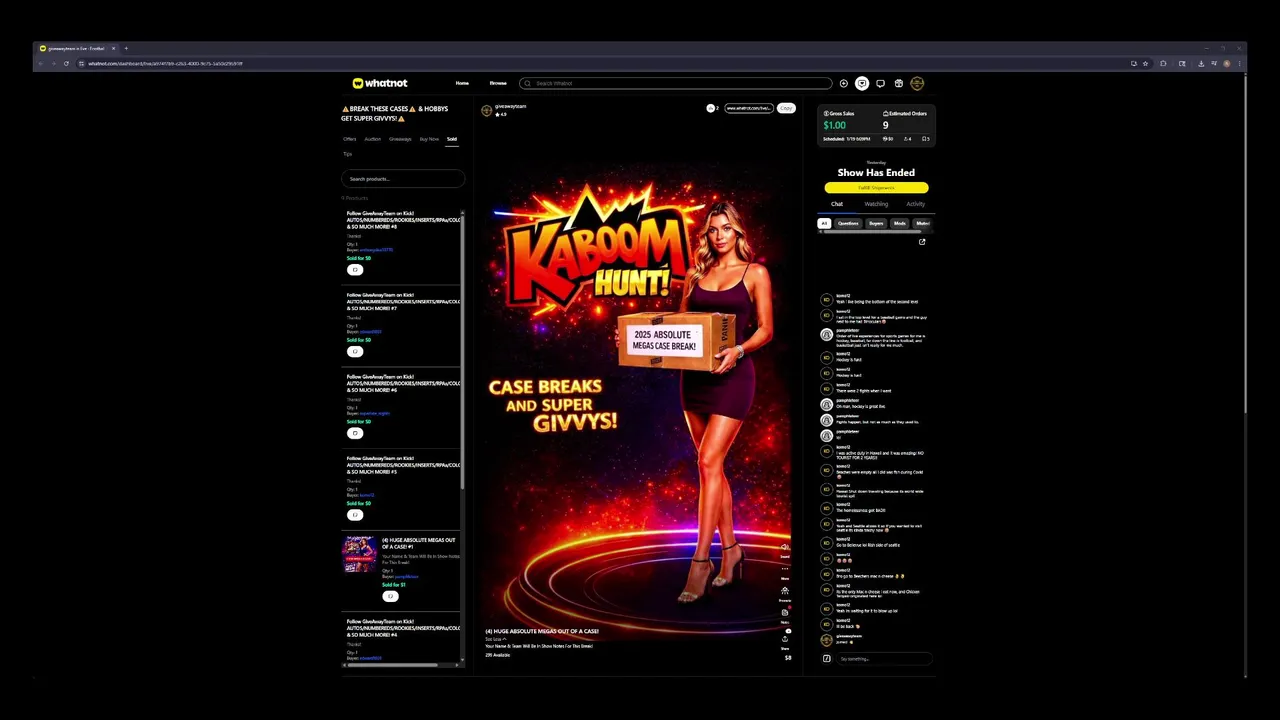Click the Search products field
1280x720 pixels.
click(x=402, y=179)
